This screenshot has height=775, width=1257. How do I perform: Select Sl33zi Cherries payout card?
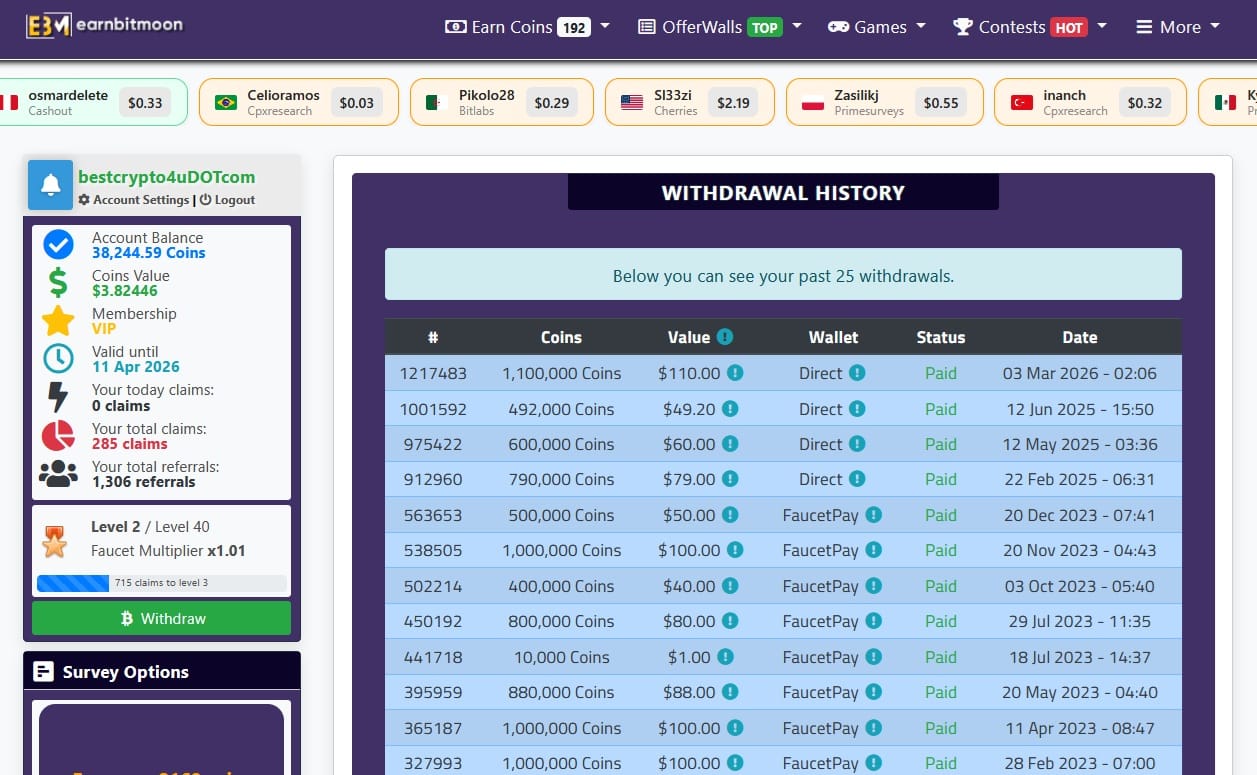pos(689,102)
